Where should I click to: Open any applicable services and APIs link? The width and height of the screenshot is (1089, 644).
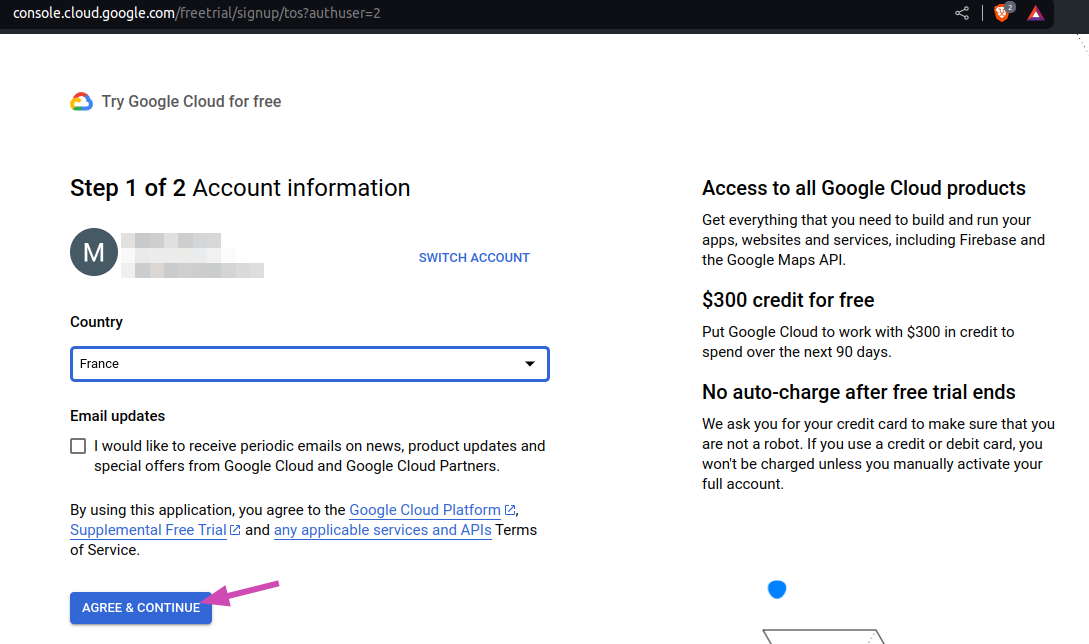(x=383, y=530)
